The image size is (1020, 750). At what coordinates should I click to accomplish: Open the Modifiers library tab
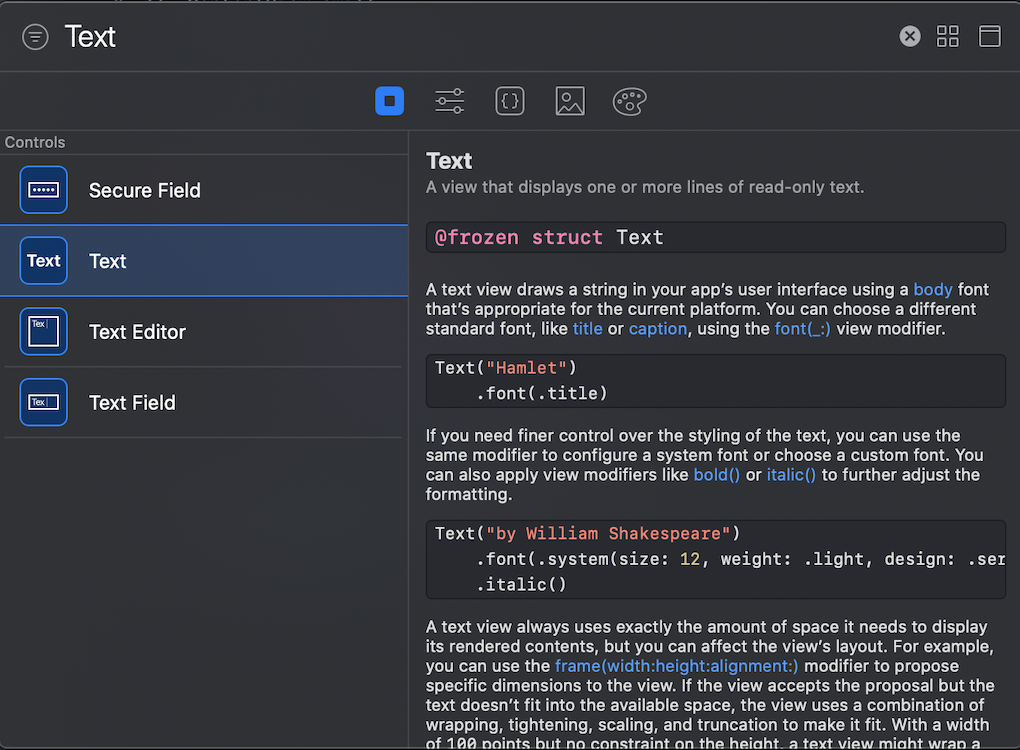pos(450,101)
